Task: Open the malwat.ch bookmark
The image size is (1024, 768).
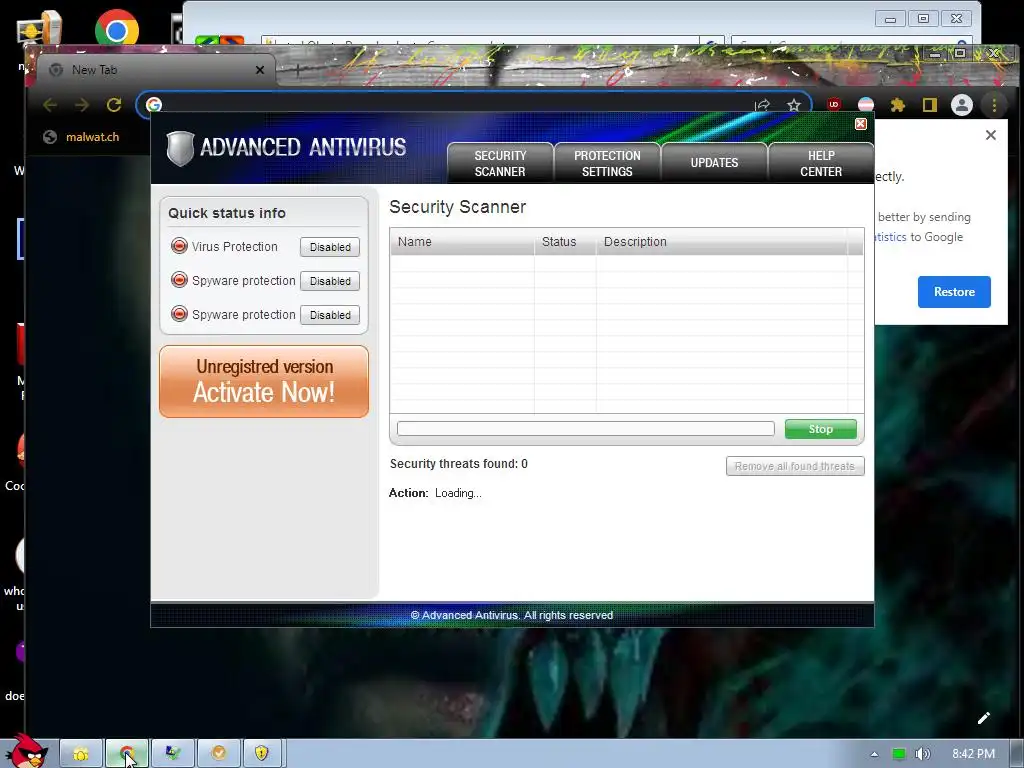Action: click(x=82, y=137)
